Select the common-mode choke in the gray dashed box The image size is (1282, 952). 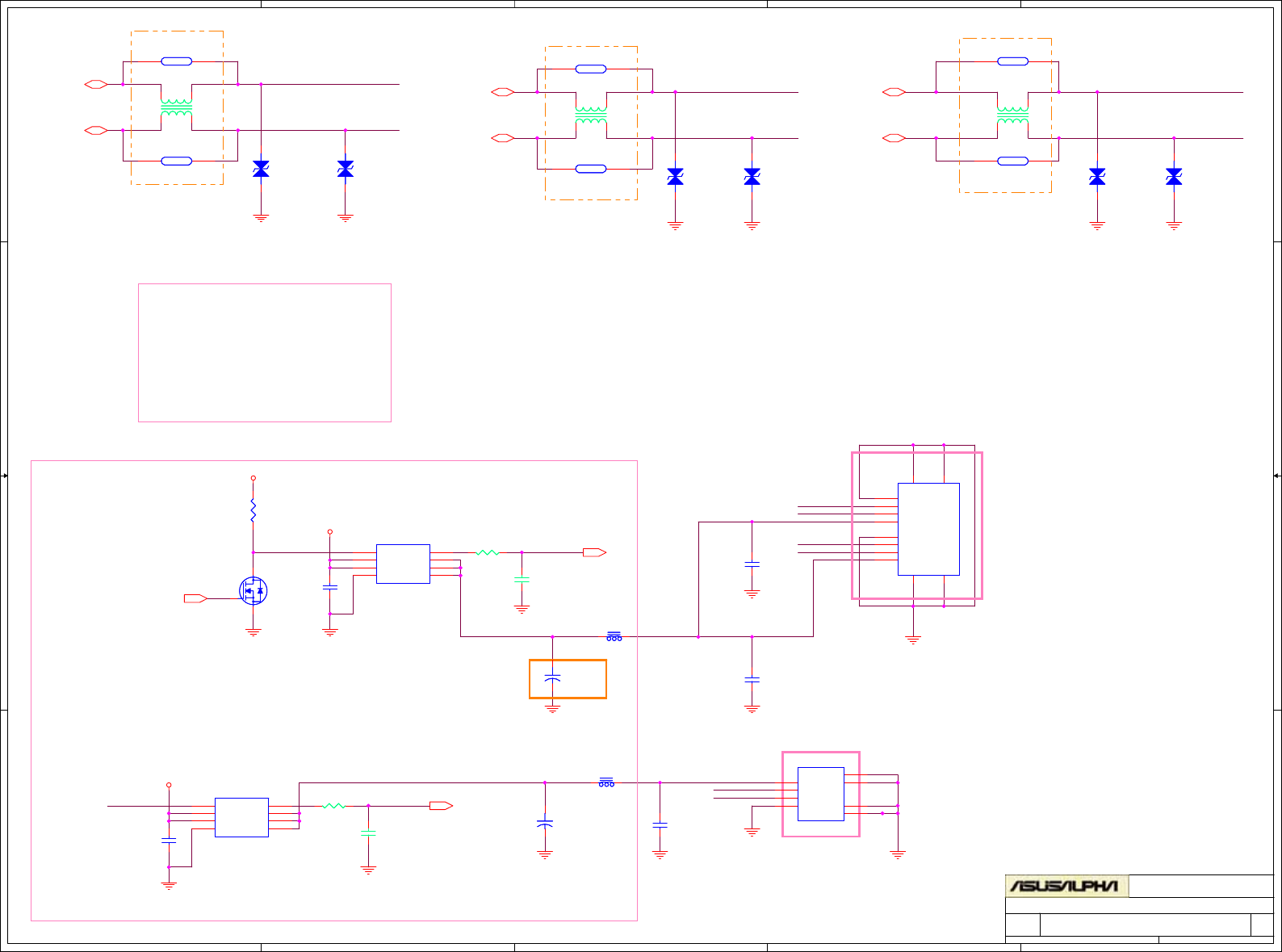[591, 115]
